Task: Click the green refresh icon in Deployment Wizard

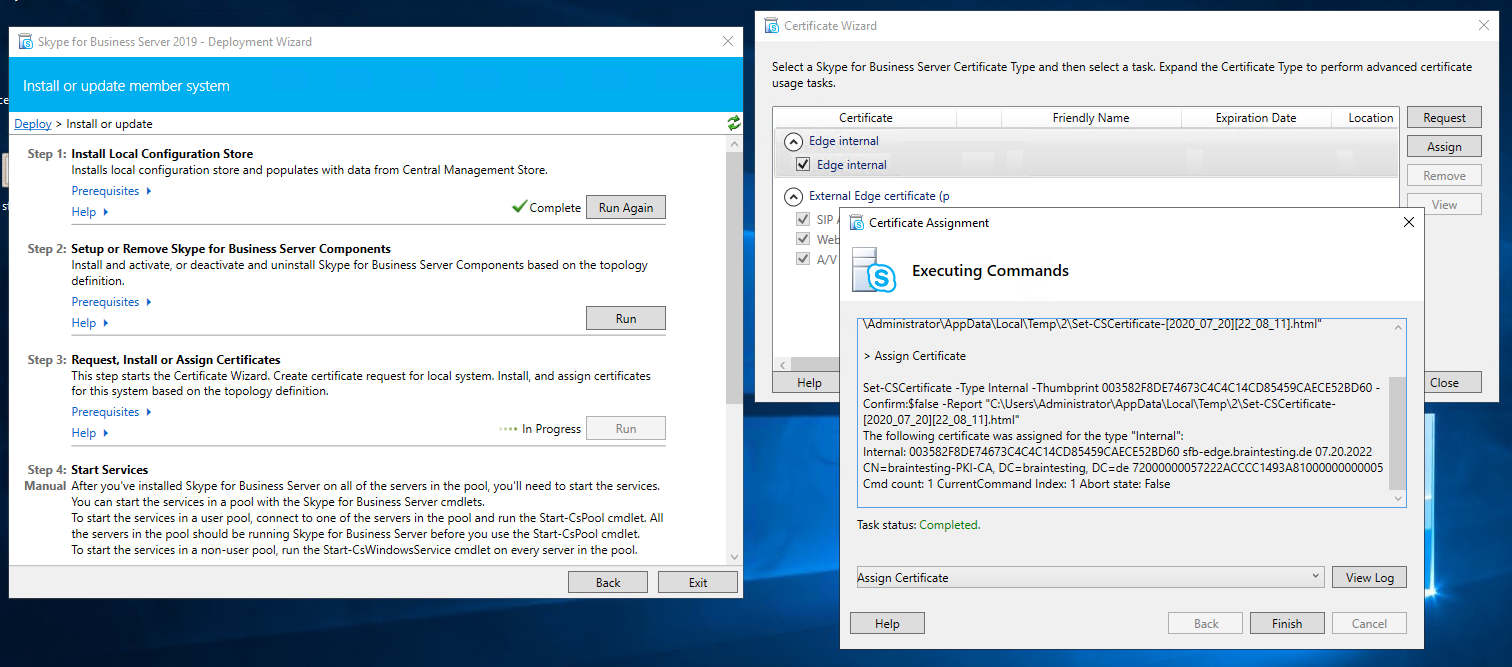Action: [734, 123]
